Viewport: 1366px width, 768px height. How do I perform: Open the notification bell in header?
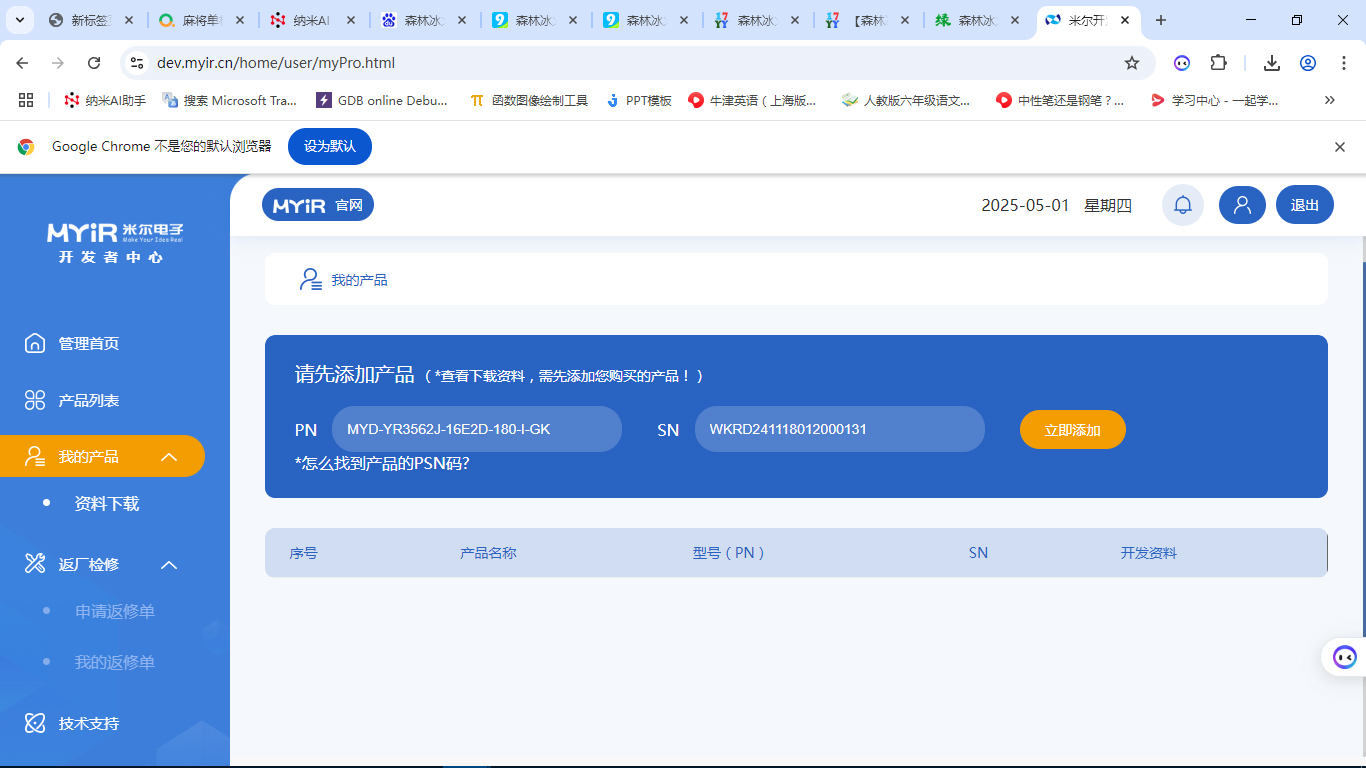(1183, 205)
